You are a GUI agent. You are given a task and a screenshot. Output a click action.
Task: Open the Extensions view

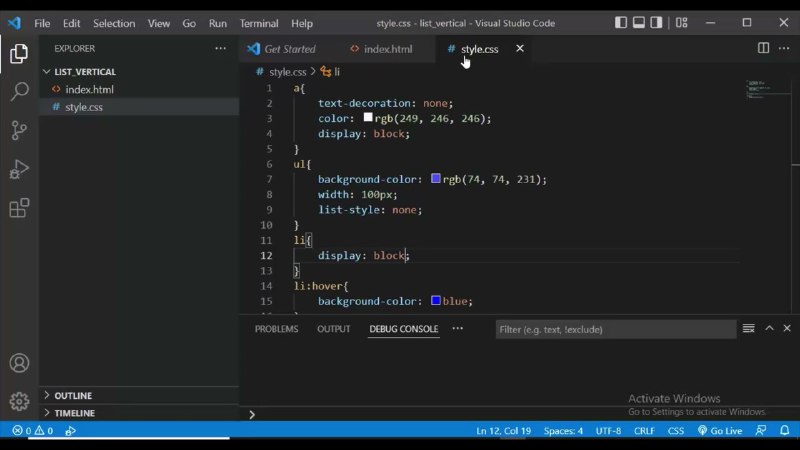tap(19, 208)
